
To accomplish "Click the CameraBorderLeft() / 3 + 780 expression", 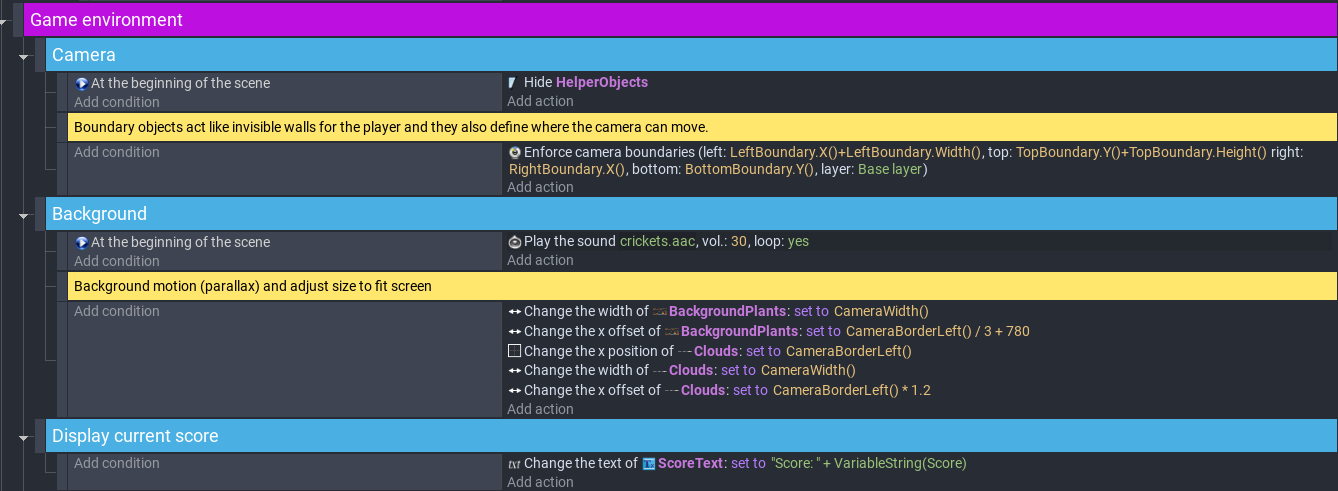I will pos(937,331).
